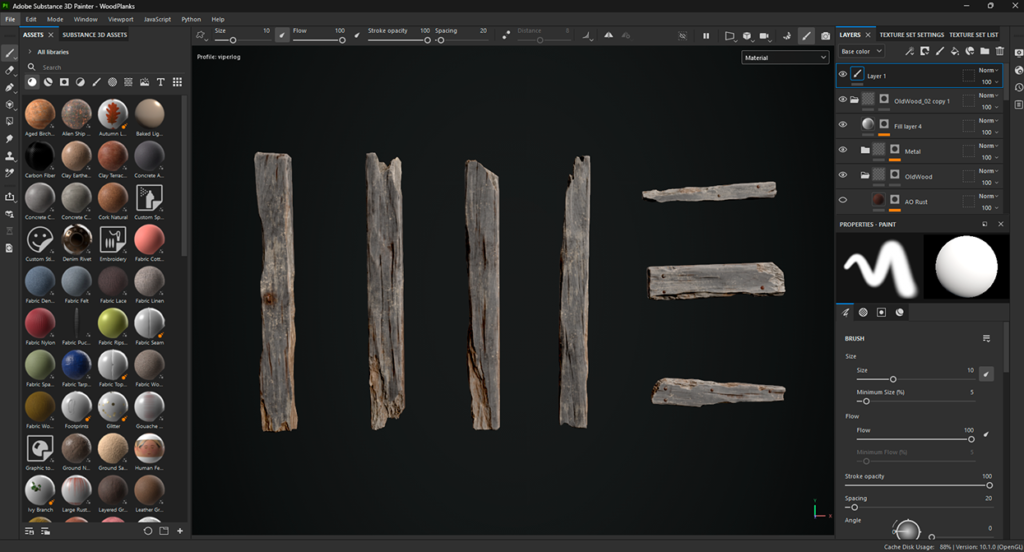Open the Viewport menu

pos(120,19)
